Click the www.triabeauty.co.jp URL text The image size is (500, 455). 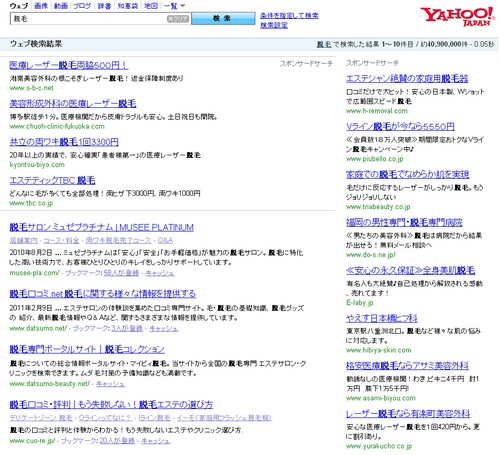click(378, 207)
